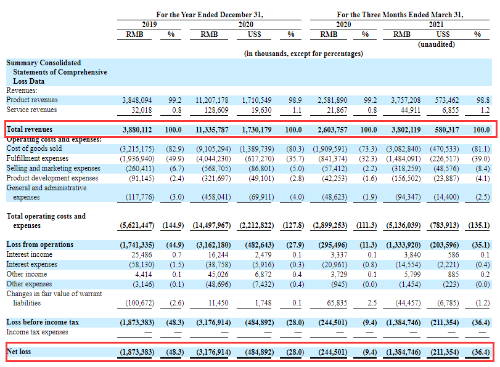
Task: Select Loss before income tax label
Action: point(43,322)
